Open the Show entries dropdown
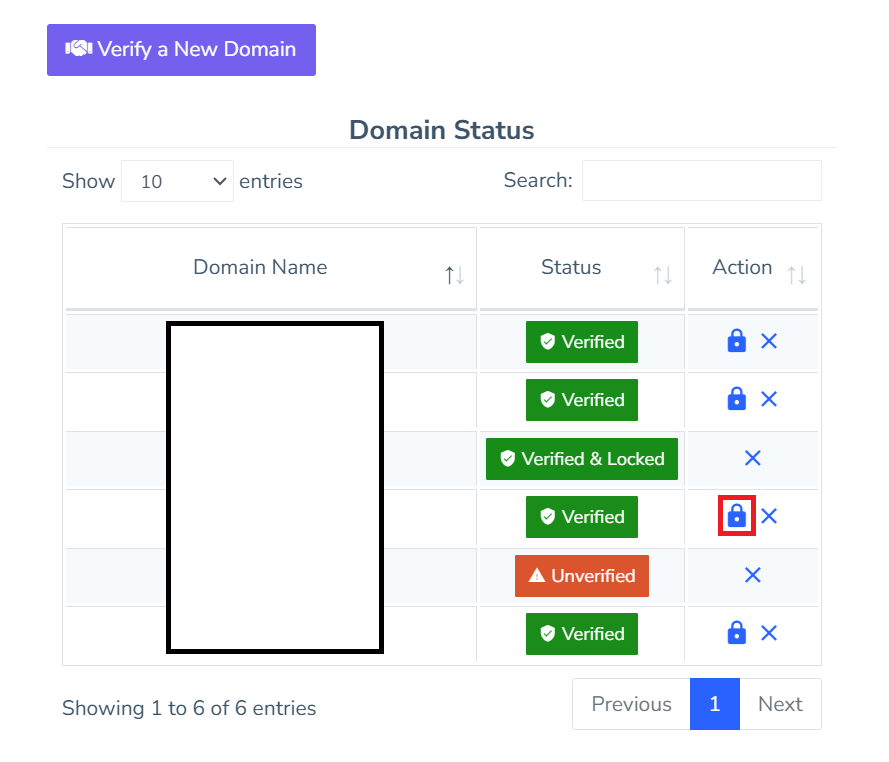This screenshot has height=762, width=889. [x=177, y=181]
